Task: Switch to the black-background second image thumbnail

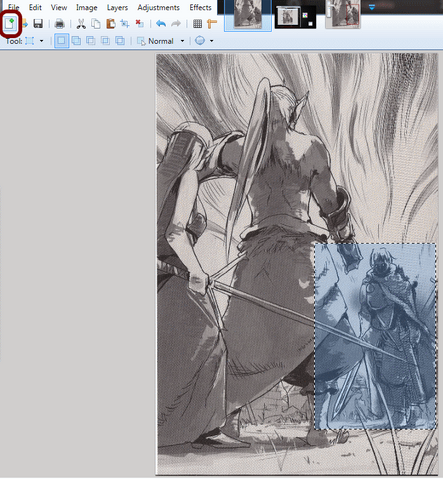Action: (x=295, y=17)
